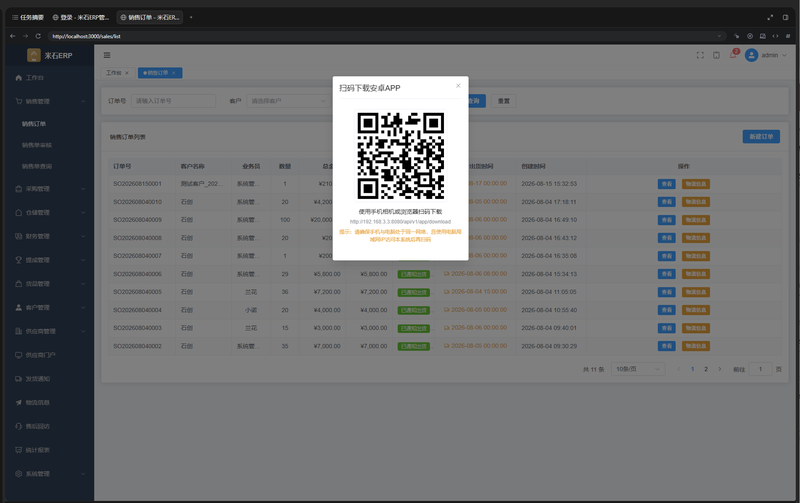This screenshot has width=800, height=503.
Task: Close the 扫码下载安卓APP dialog
Action: pos(458,86)
